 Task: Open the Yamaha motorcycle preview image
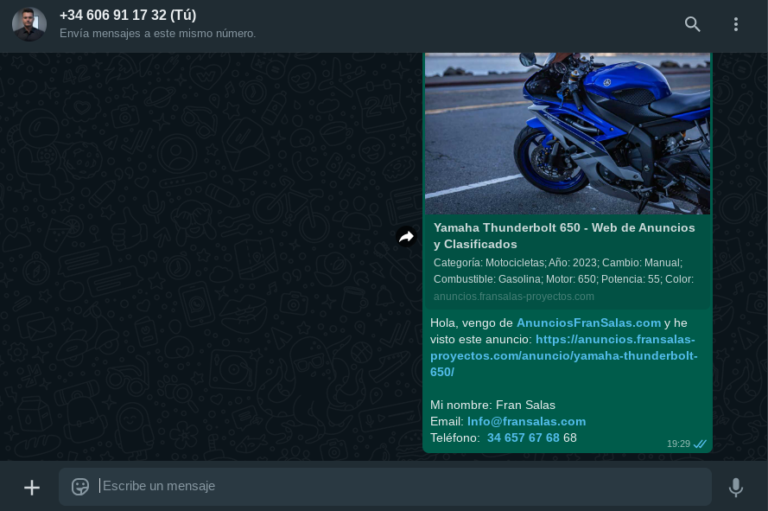567,133
